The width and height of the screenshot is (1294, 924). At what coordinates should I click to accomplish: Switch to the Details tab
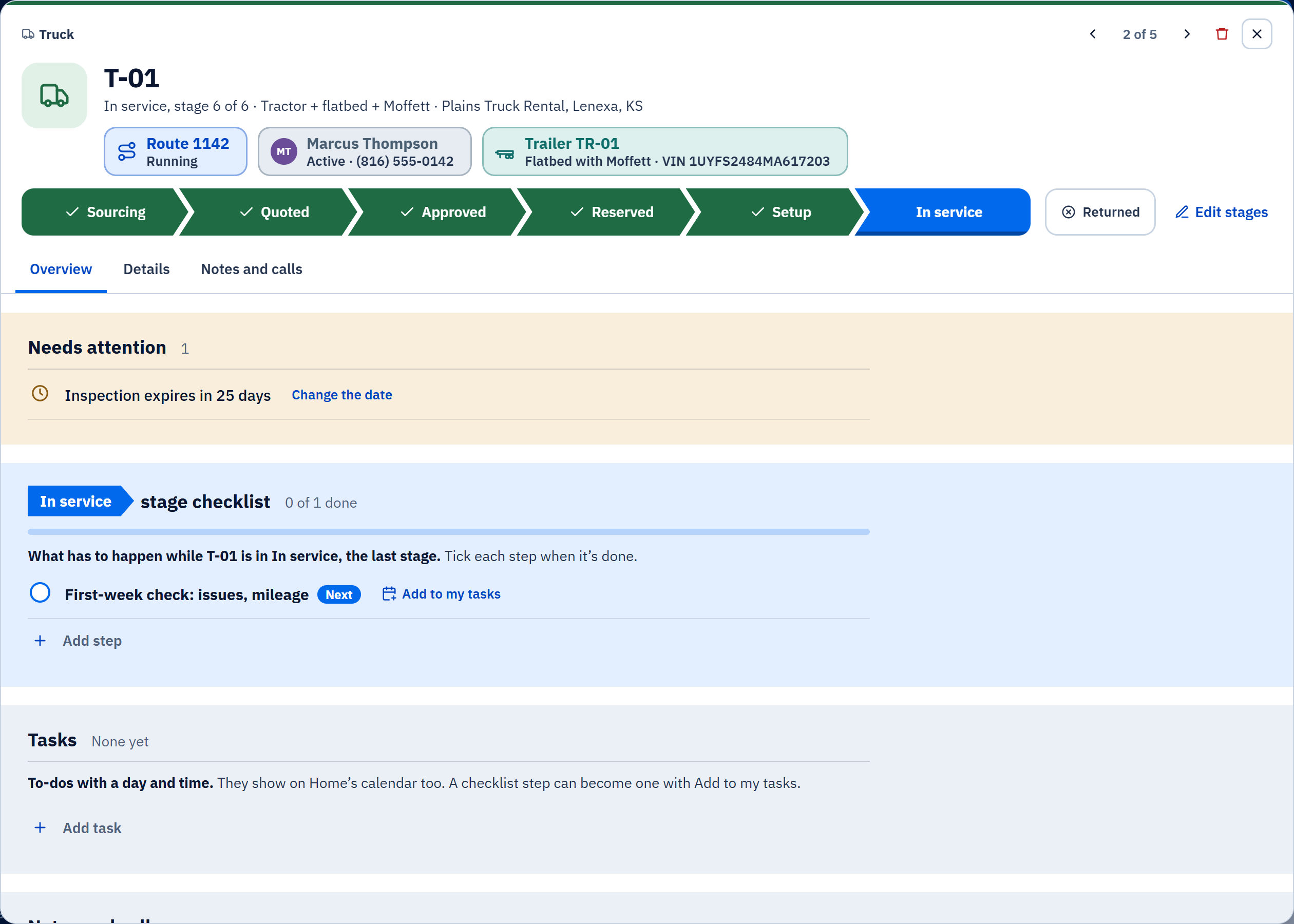[x=146, y=269]
